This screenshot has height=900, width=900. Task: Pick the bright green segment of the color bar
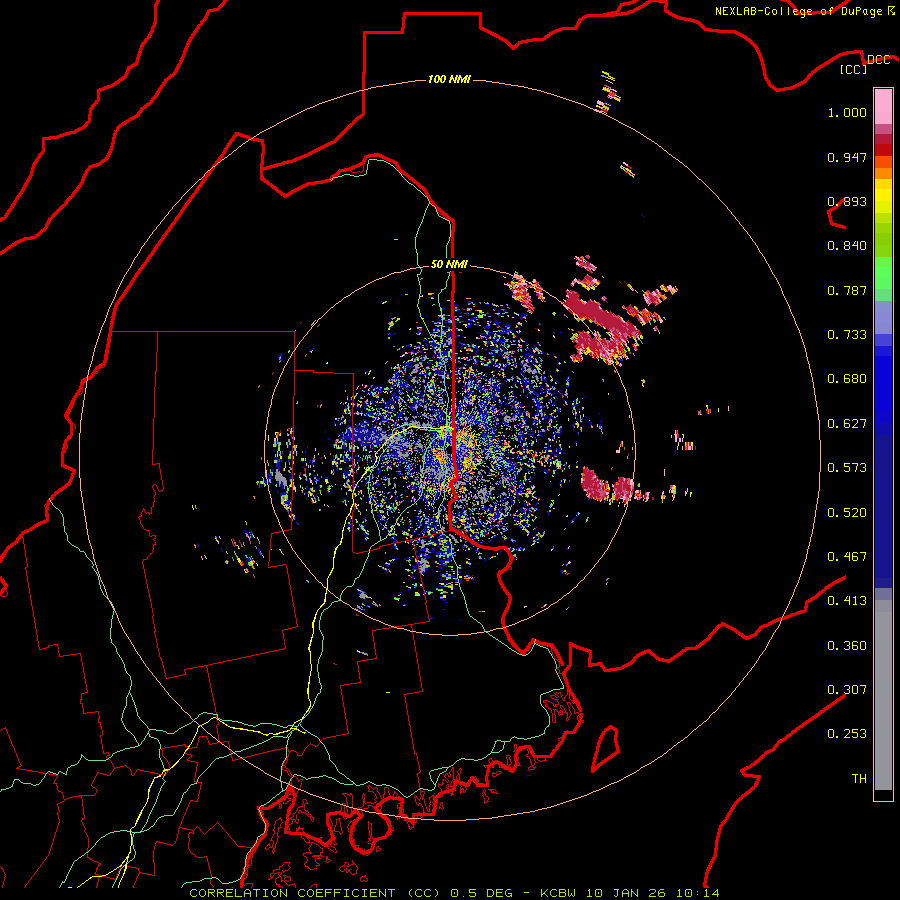tap(883, 273)
